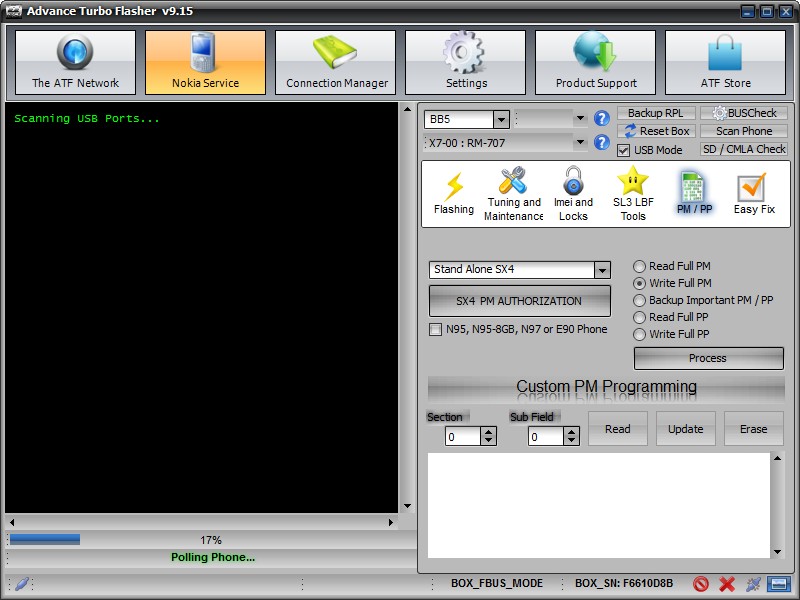Click the red X cancel icon
The image size is (800, 600).
coord(727,584)
